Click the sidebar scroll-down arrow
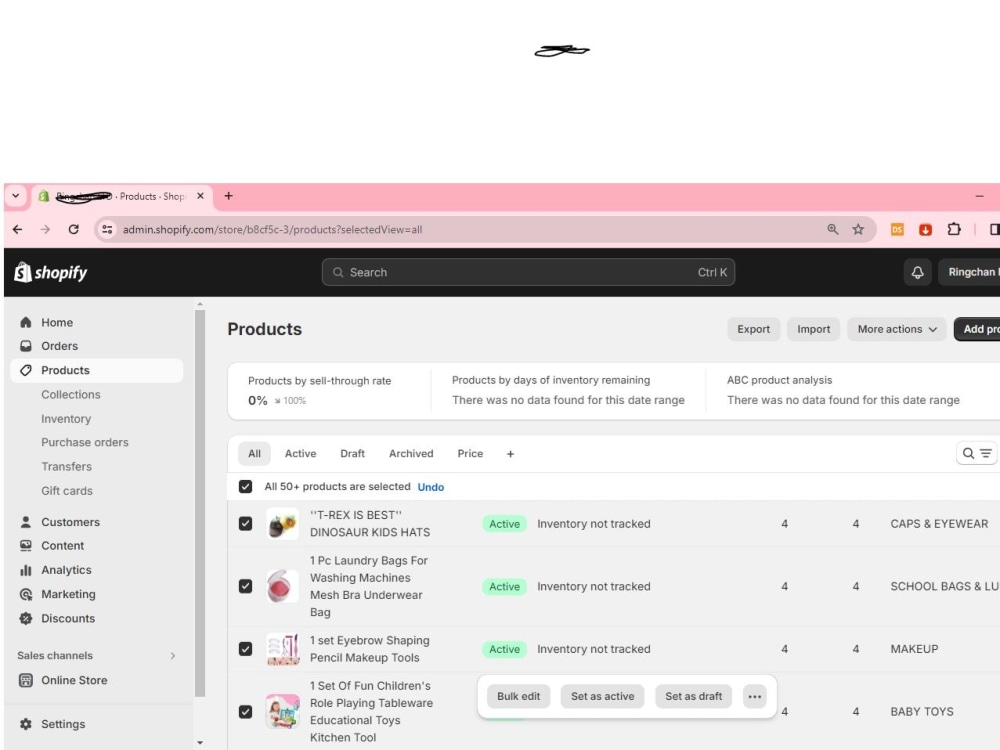 [x=200, y=742]
